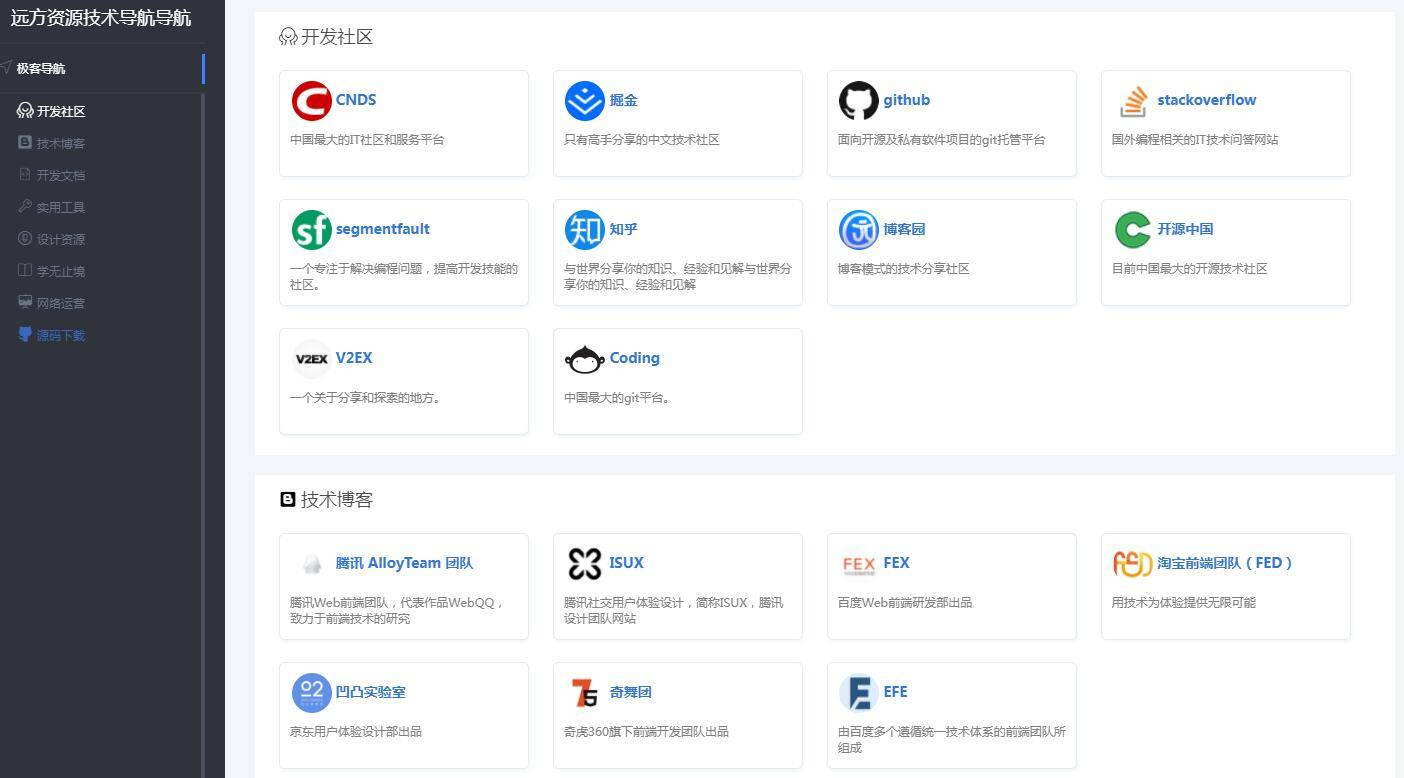Click the github octocat logo icon

(859, 101)
